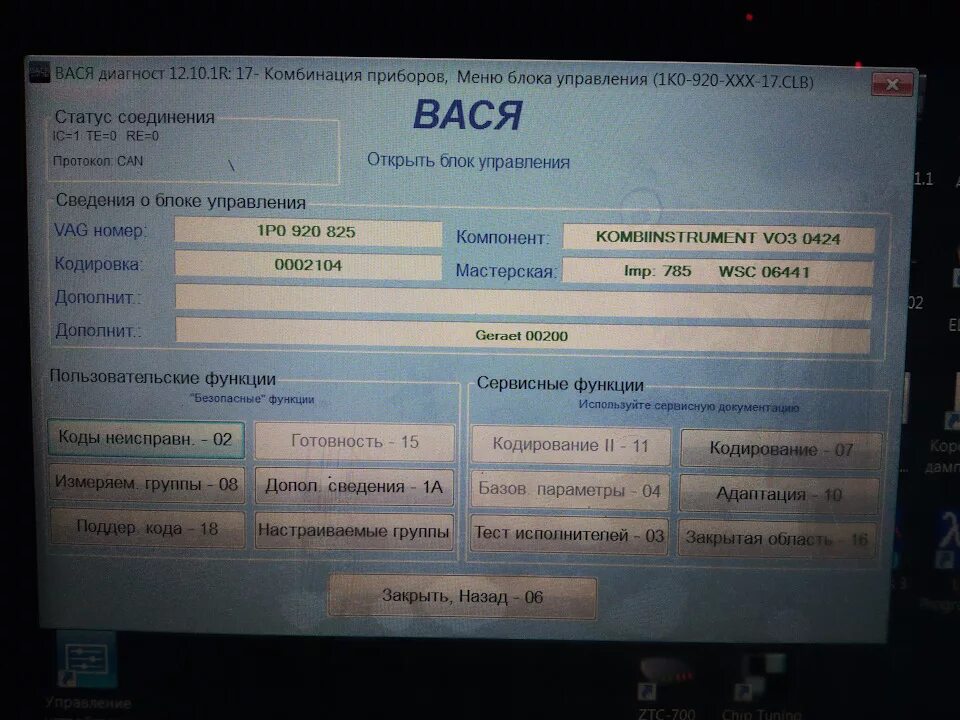Open Адаптация - 10

(779, 494)
